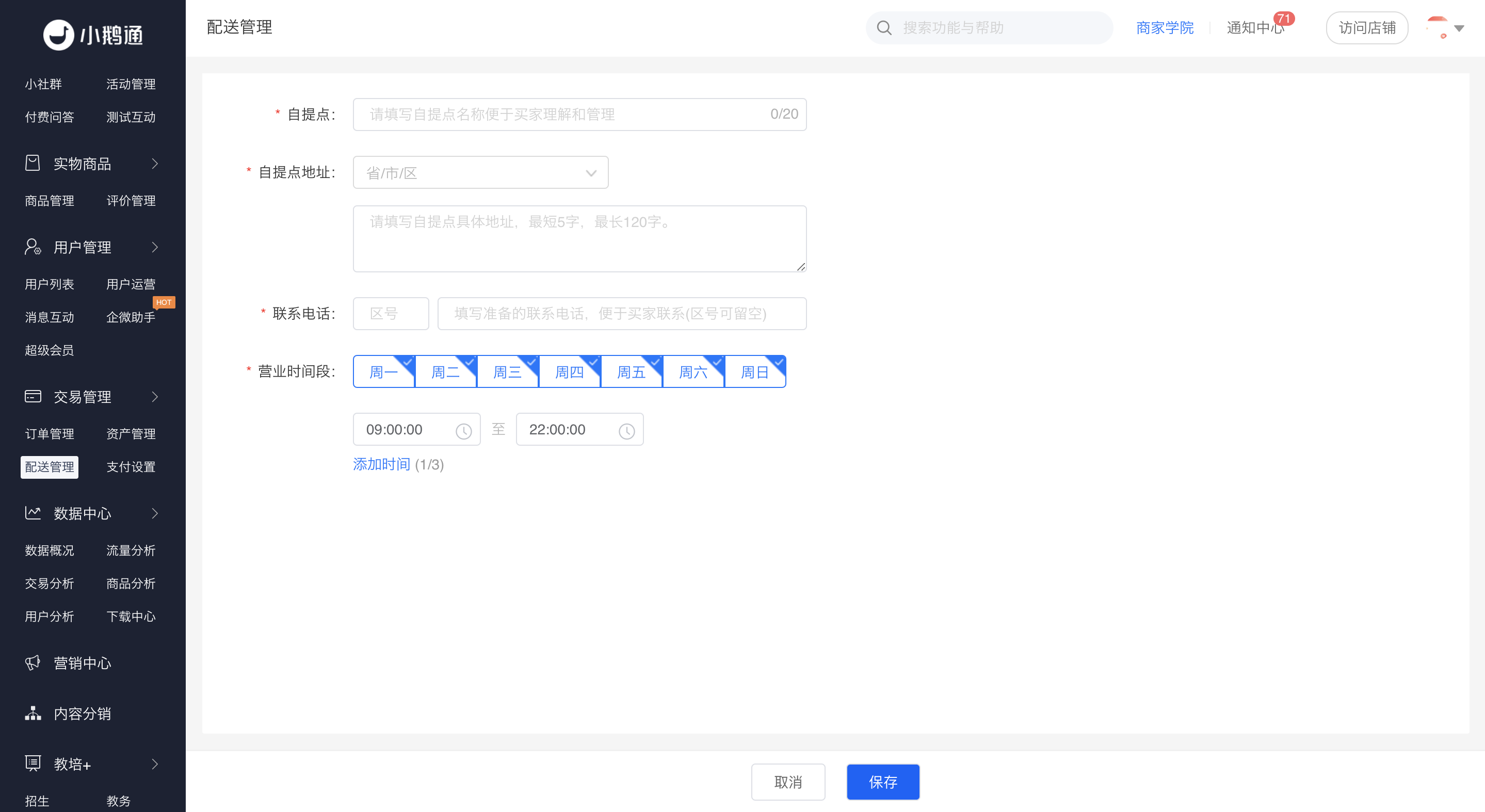The width and height of the screenshot is (1485, 812).
Task: Open 支付设置 sidebar item
Action: coord(131,467)
